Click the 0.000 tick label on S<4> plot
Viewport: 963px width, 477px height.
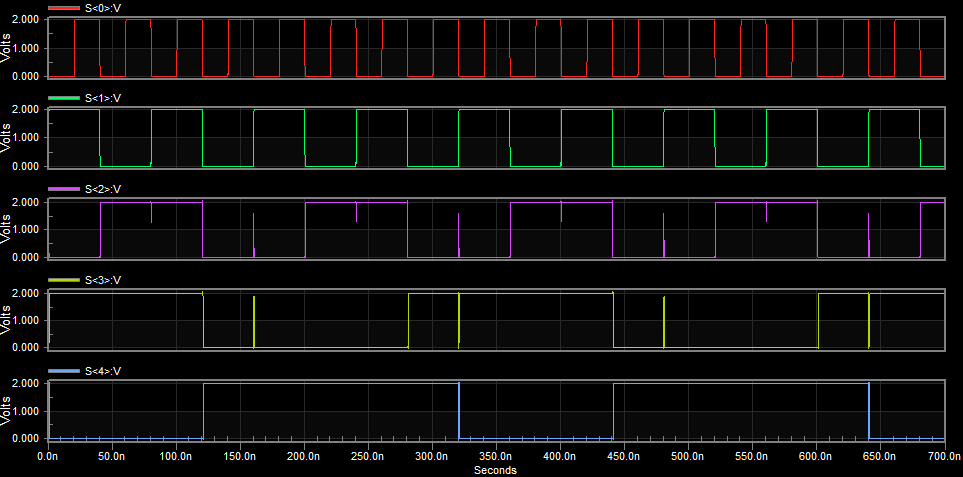28,438
